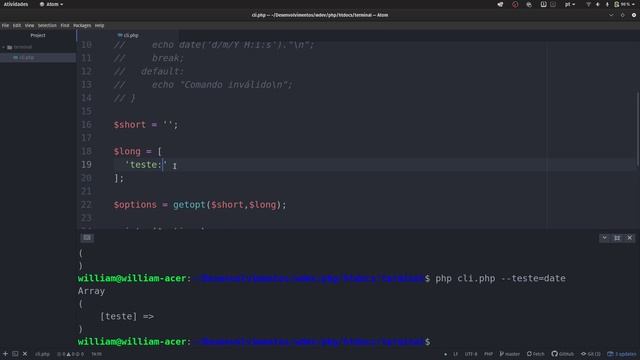Image resolution: width=640 pixels, height=360 pixels.
Task: Click the getopt function call on line 22
Action: click(x=189, y=205)
